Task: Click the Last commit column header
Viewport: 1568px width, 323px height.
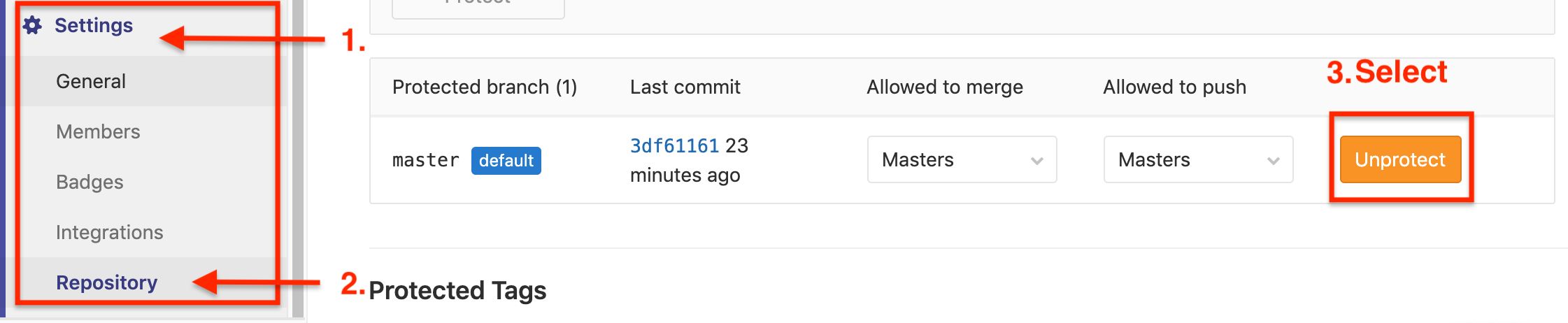Action: click(x=685, y=87)
